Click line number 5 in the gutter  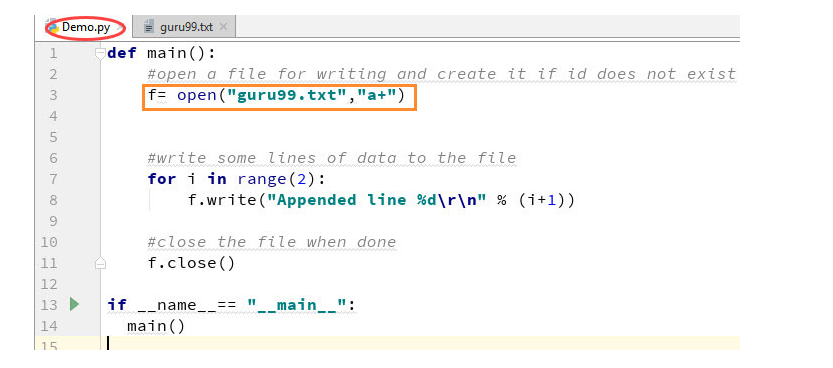(53, 137)
